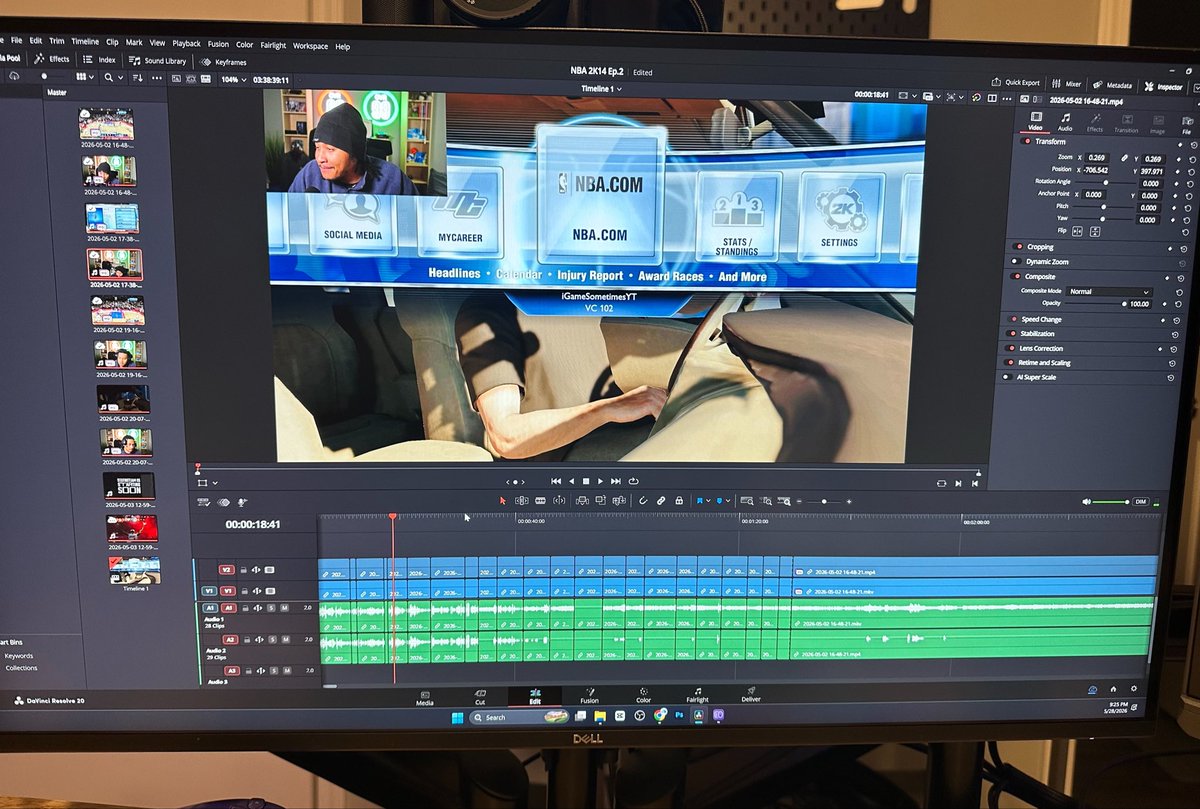
Task: Open the Mixer panel
Action: tap(1067, 84)
